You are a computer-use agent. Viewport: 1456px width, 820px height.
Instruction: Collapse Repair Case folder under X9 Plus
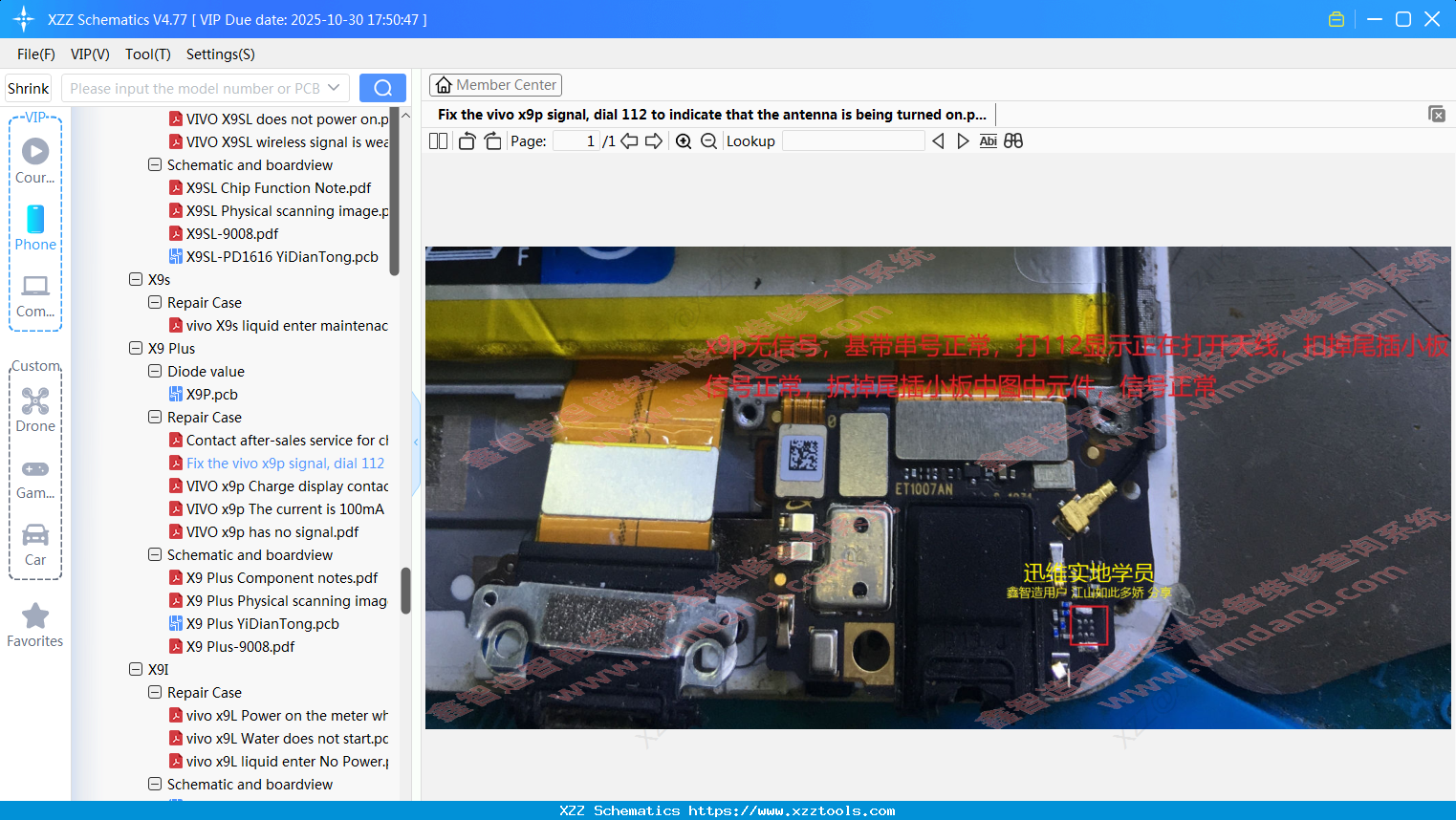click(x=155, y=417)
